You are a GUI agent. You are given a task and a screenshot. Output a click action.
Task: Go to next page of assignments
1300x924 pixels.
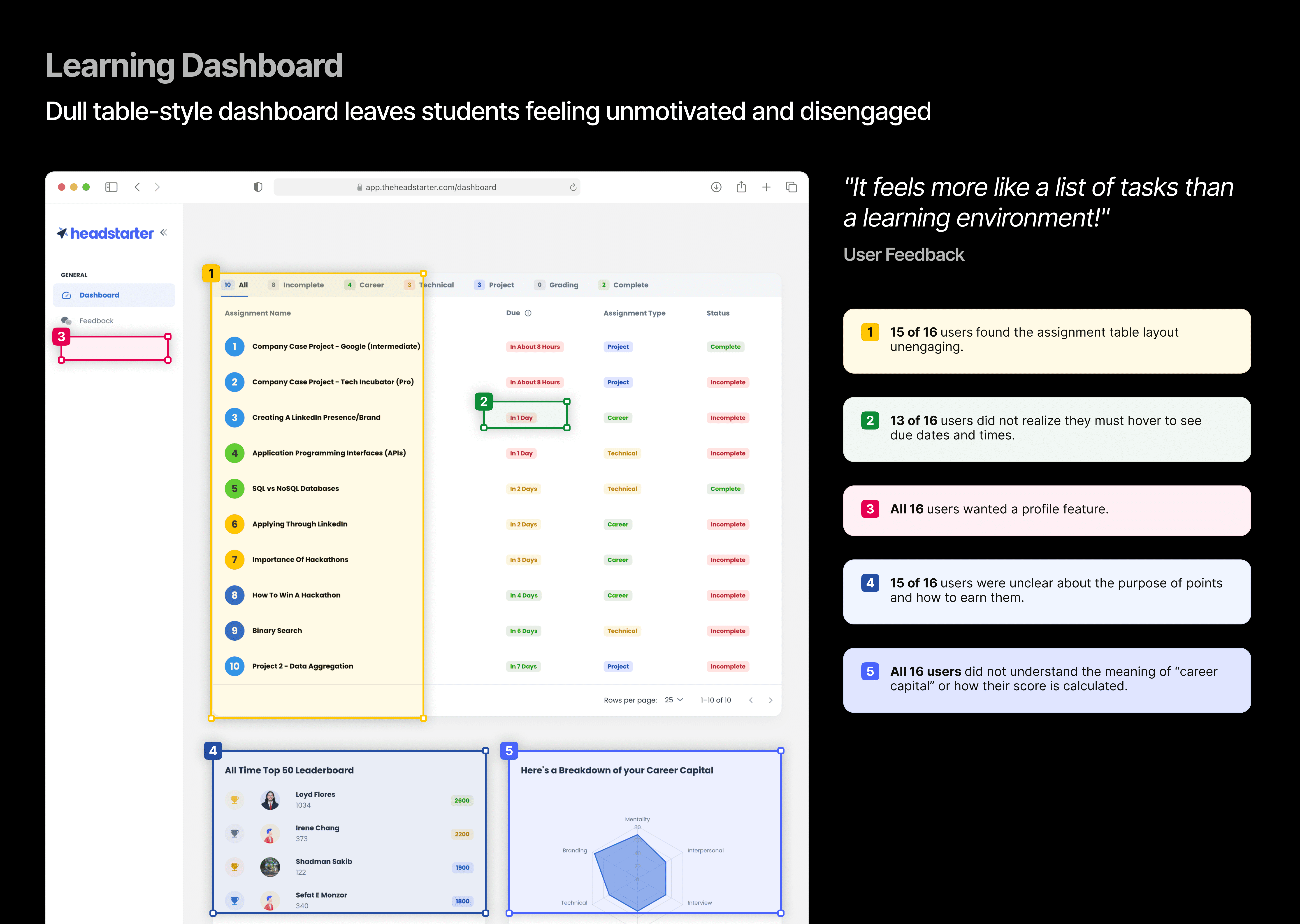[771, 700]
